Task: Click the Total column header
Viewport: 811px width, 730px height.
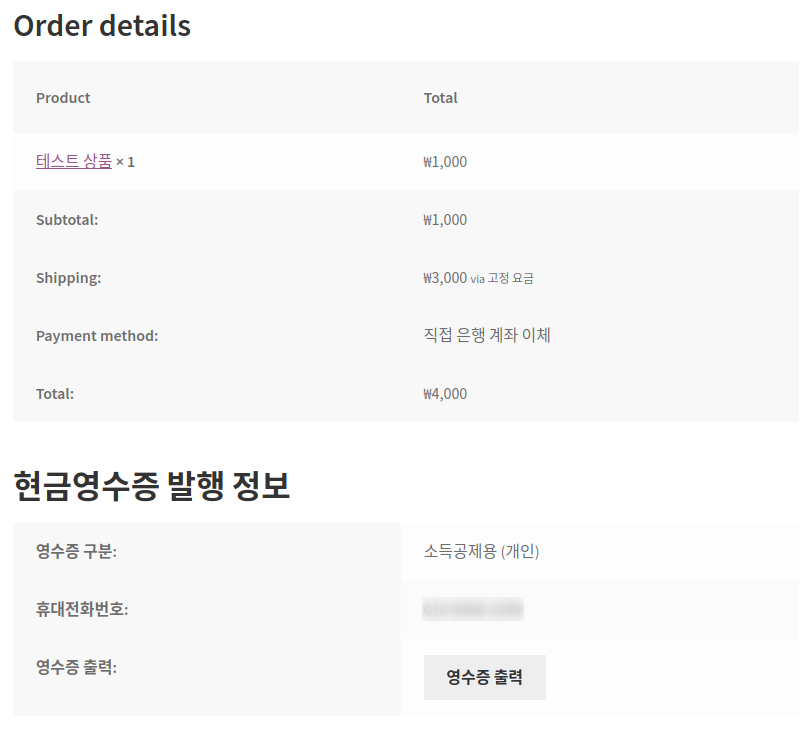Action: [x=440, y=98]
